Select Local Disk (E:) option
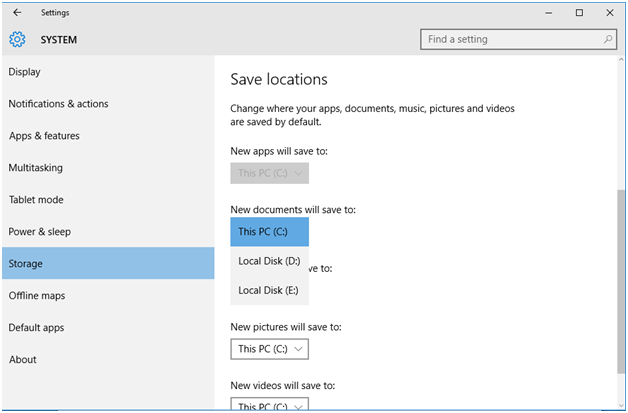 pos(269,290)
